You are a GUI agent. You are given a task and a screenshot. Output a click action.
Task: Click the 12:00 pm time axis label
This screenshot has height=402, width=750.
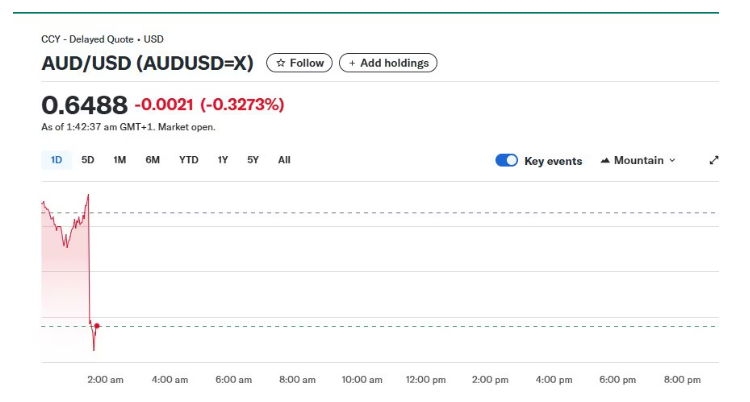click(425, 380)
